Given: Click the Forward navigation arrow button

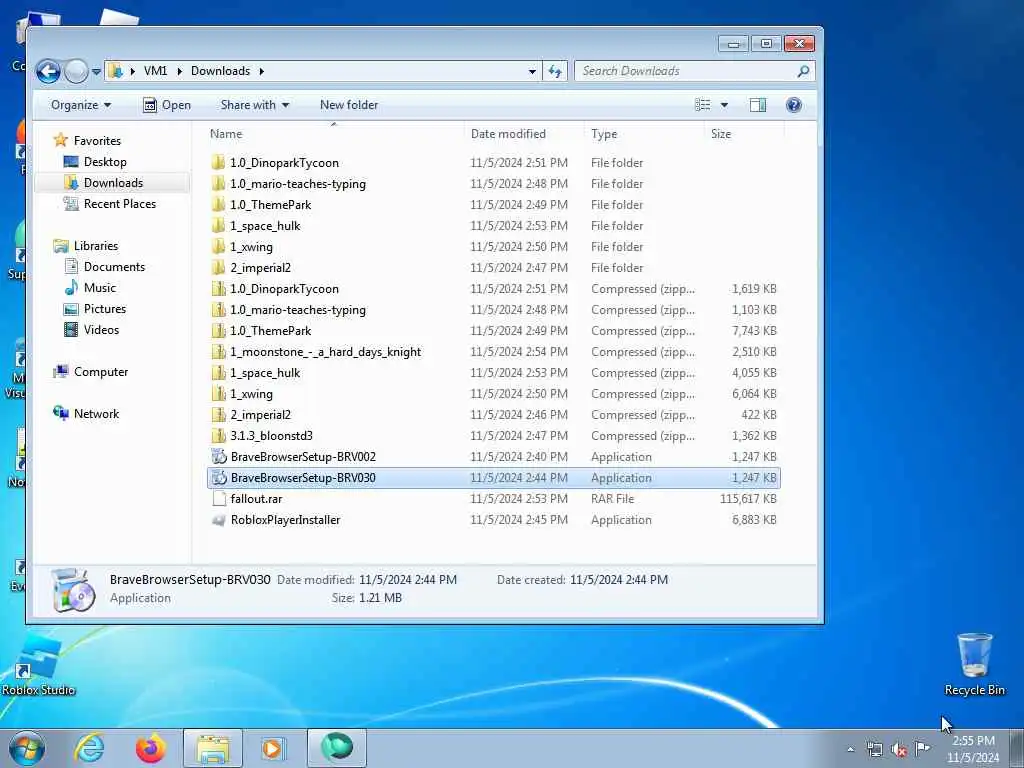Looking at the screenshot, I should point(76,71).
